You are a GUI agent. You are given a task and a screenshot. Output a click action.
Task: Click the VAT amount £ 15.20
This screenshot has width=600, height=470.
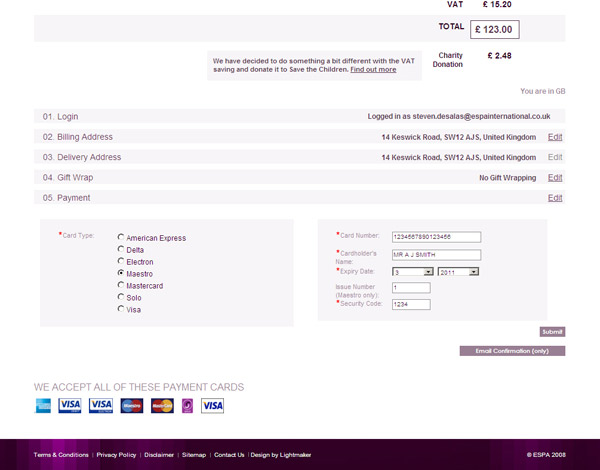pyautogui.click(x=497, y=4)
